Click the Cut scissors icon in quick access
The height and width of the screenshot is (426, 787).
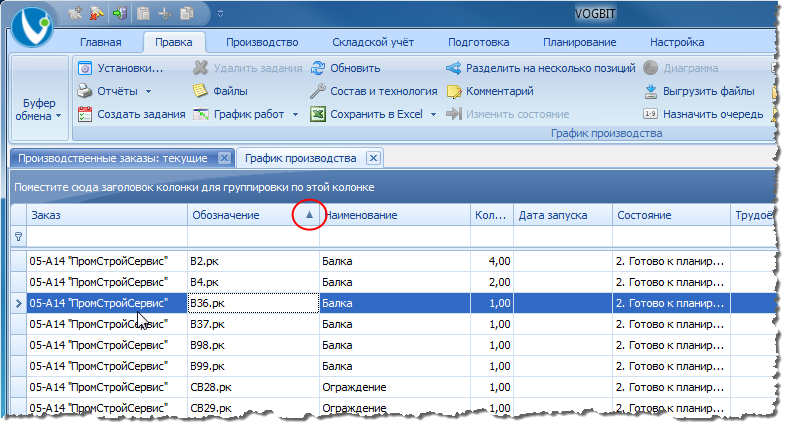[x=165, y=14]
